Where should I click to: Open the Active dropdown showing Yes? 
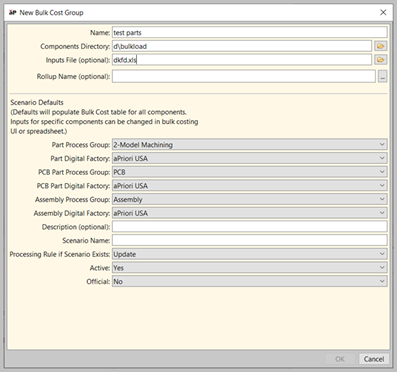click(250, 268)
